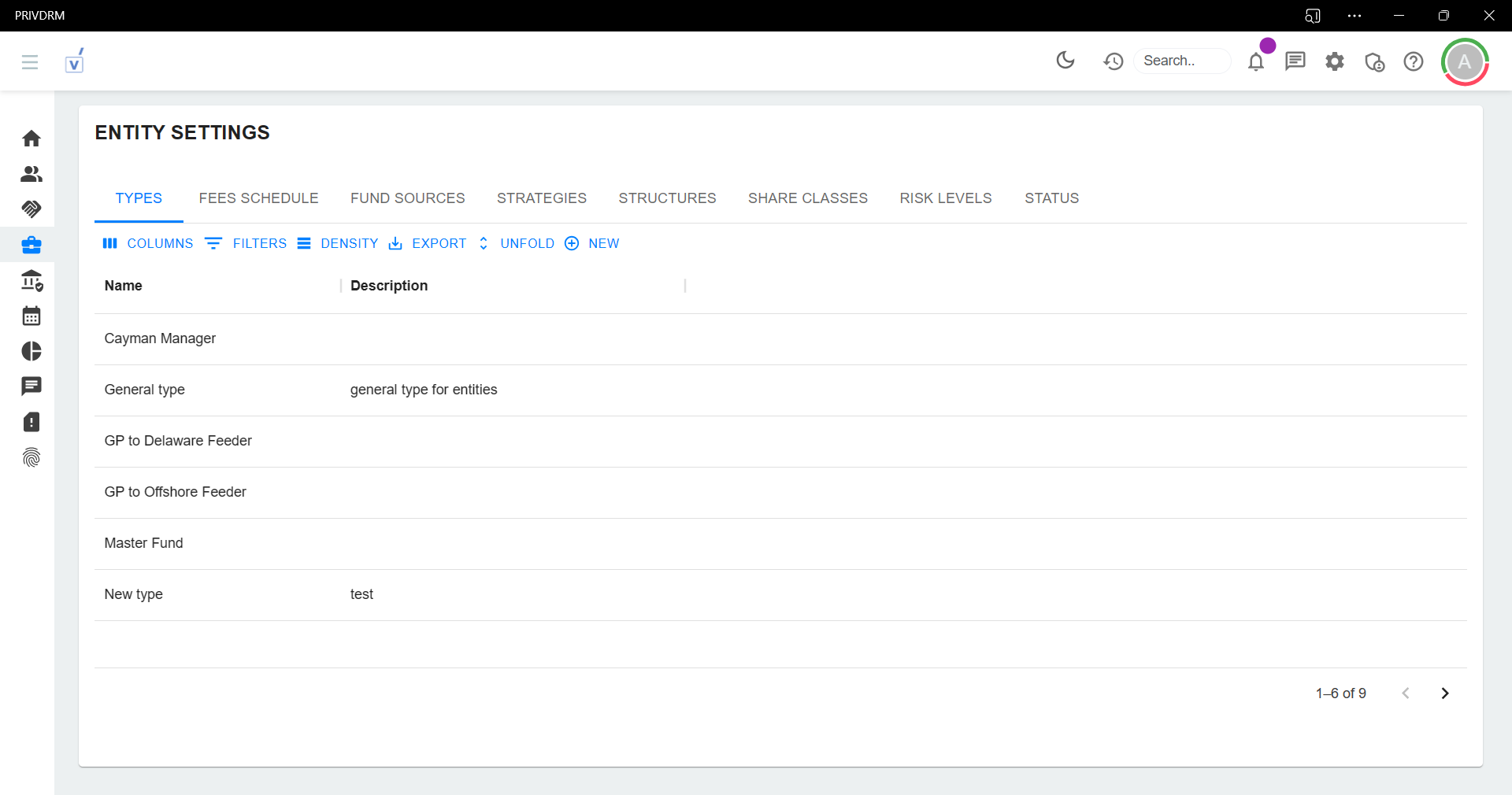Toggle the hamburger navigation menu

click(x=30, y=62)
